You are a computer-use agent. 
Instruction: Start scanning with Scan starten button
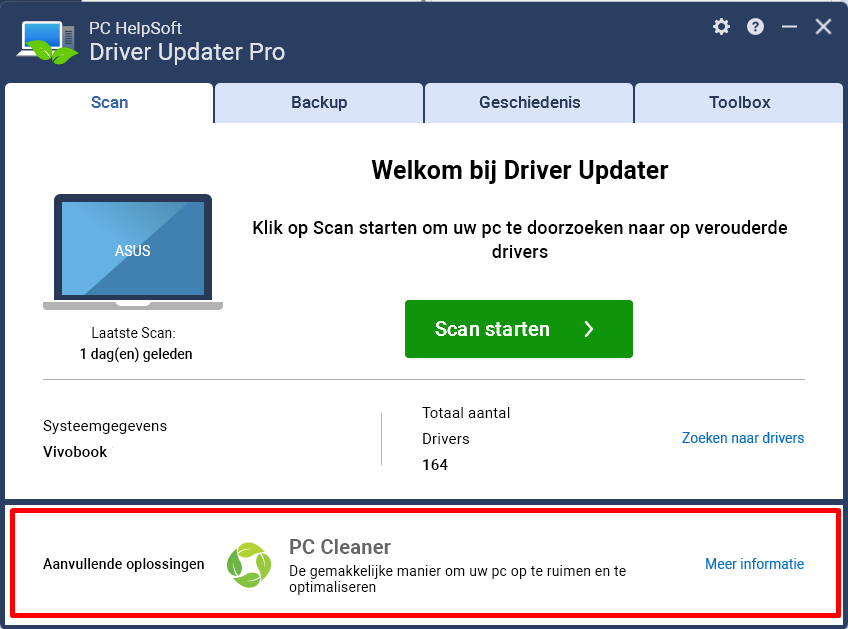point(519,329)
